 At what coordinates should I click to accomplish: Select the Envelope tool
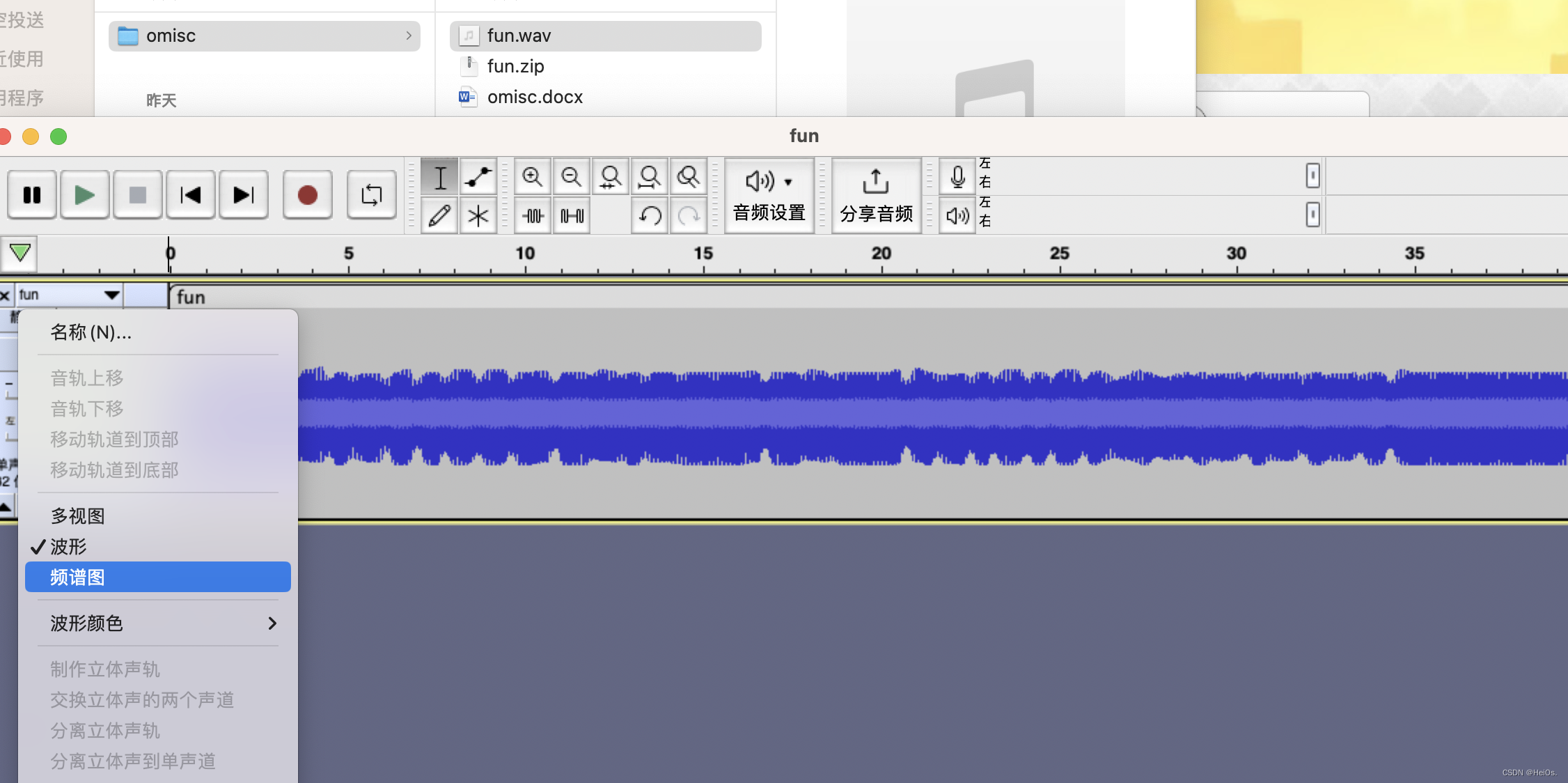click(478, 177)
